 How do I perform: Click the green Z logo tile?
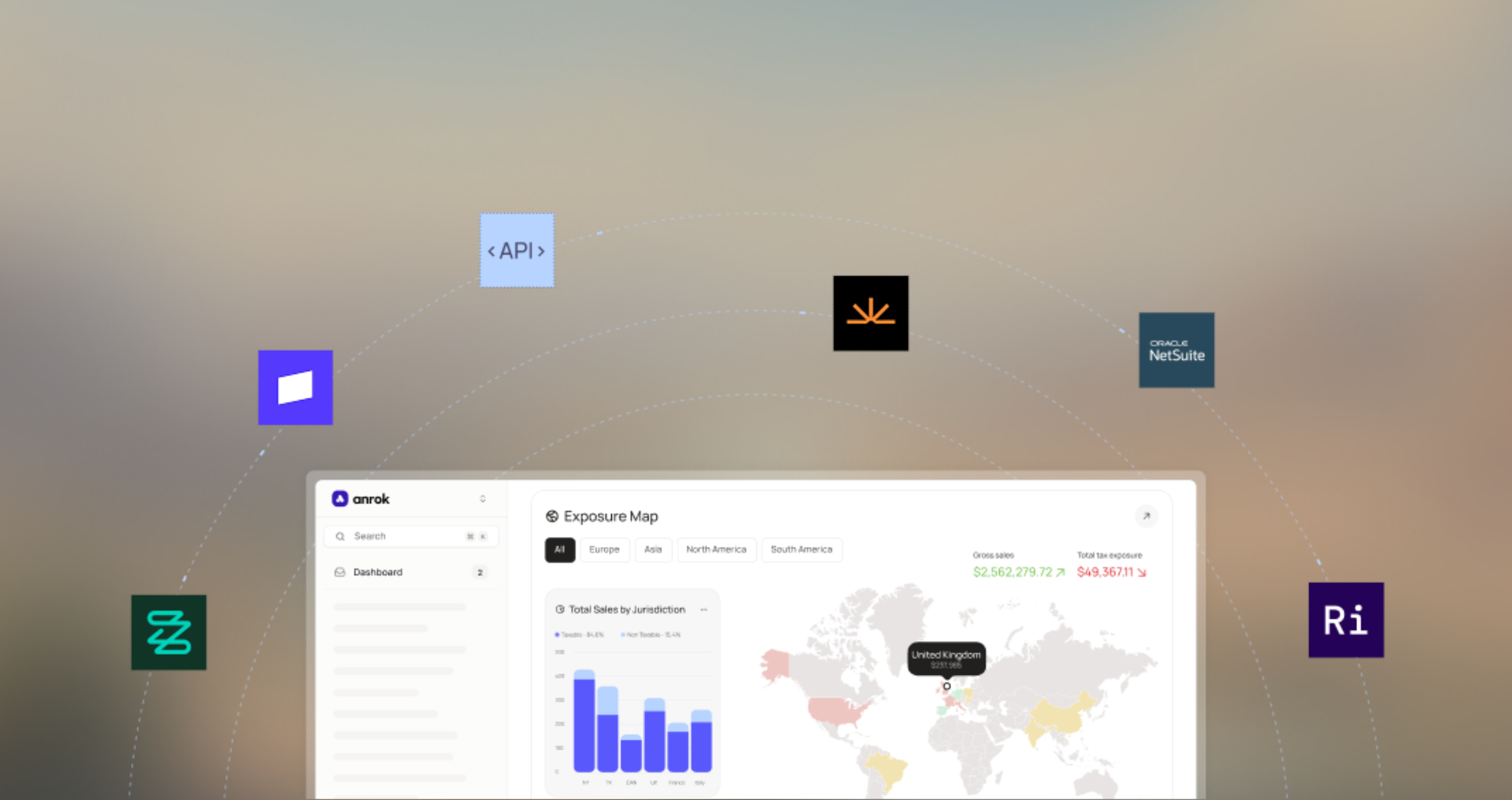tap(169, 632)
